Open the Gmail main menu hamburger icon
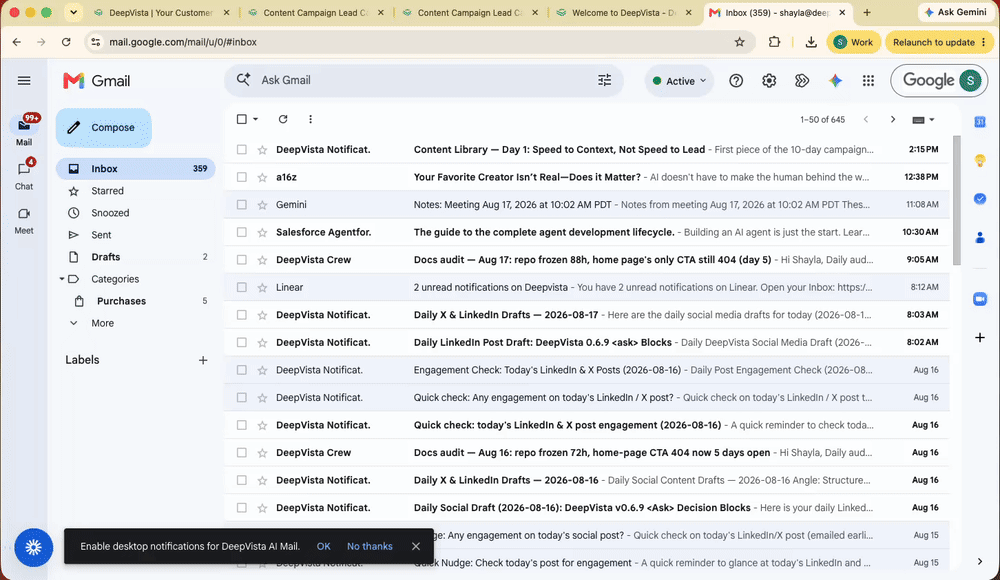This screenshot has height=580, width=1000. [24, 80]
